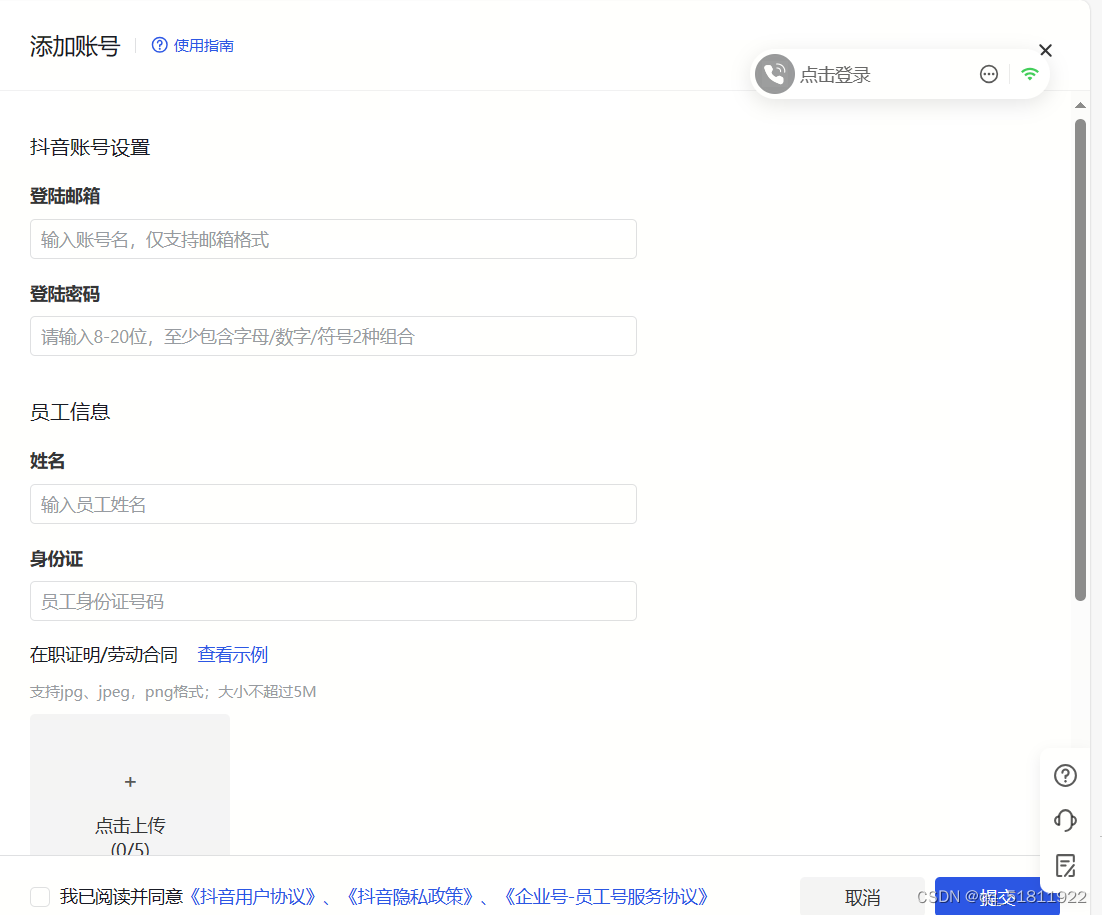Open the 使用指南 help guide link
The width and height of the screenshot is (1102, 915).
tap(203, 46)
